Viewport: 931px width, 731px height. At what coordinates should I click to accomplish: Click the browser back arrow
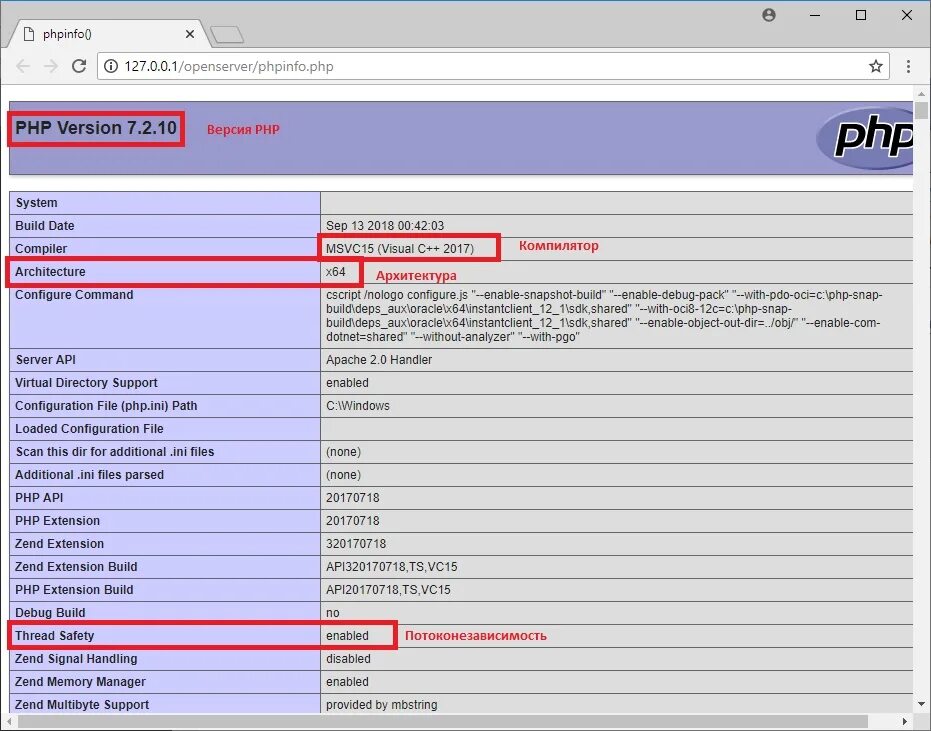(x=23, y=66)
